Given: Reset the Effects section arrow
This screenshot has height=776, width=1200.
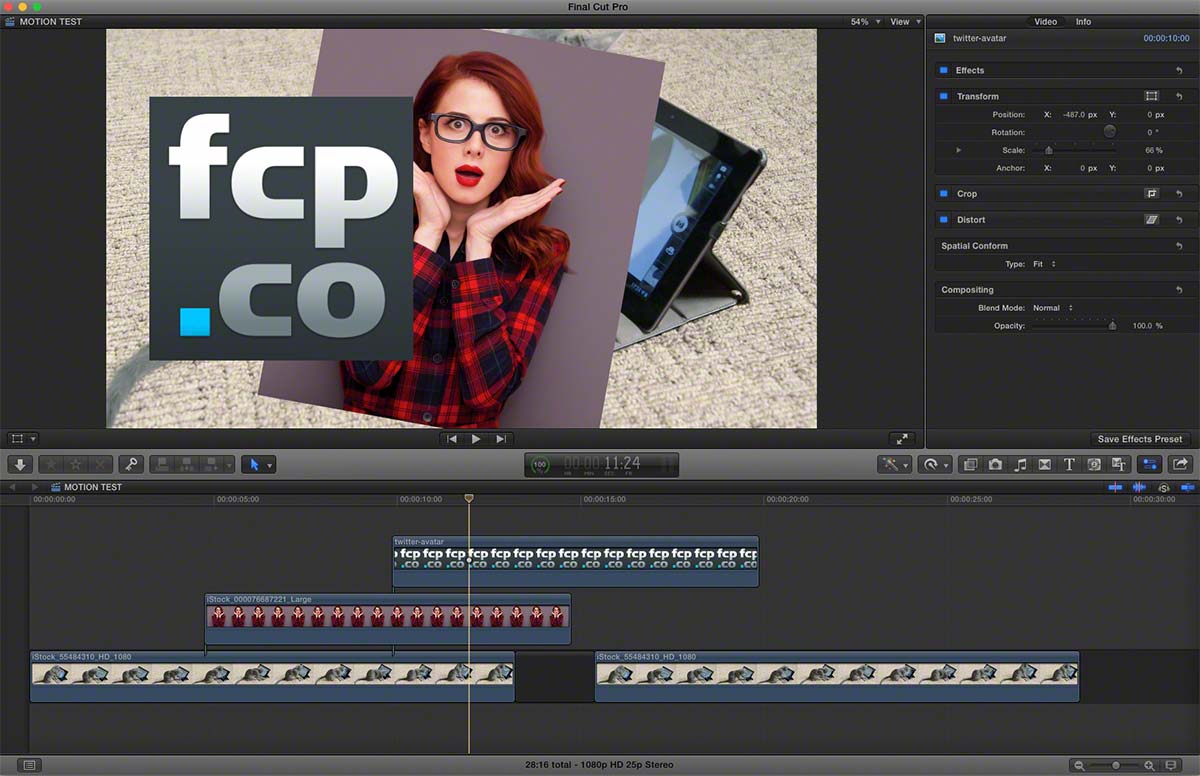Looking at the screenshot, I should point(1180,71).
